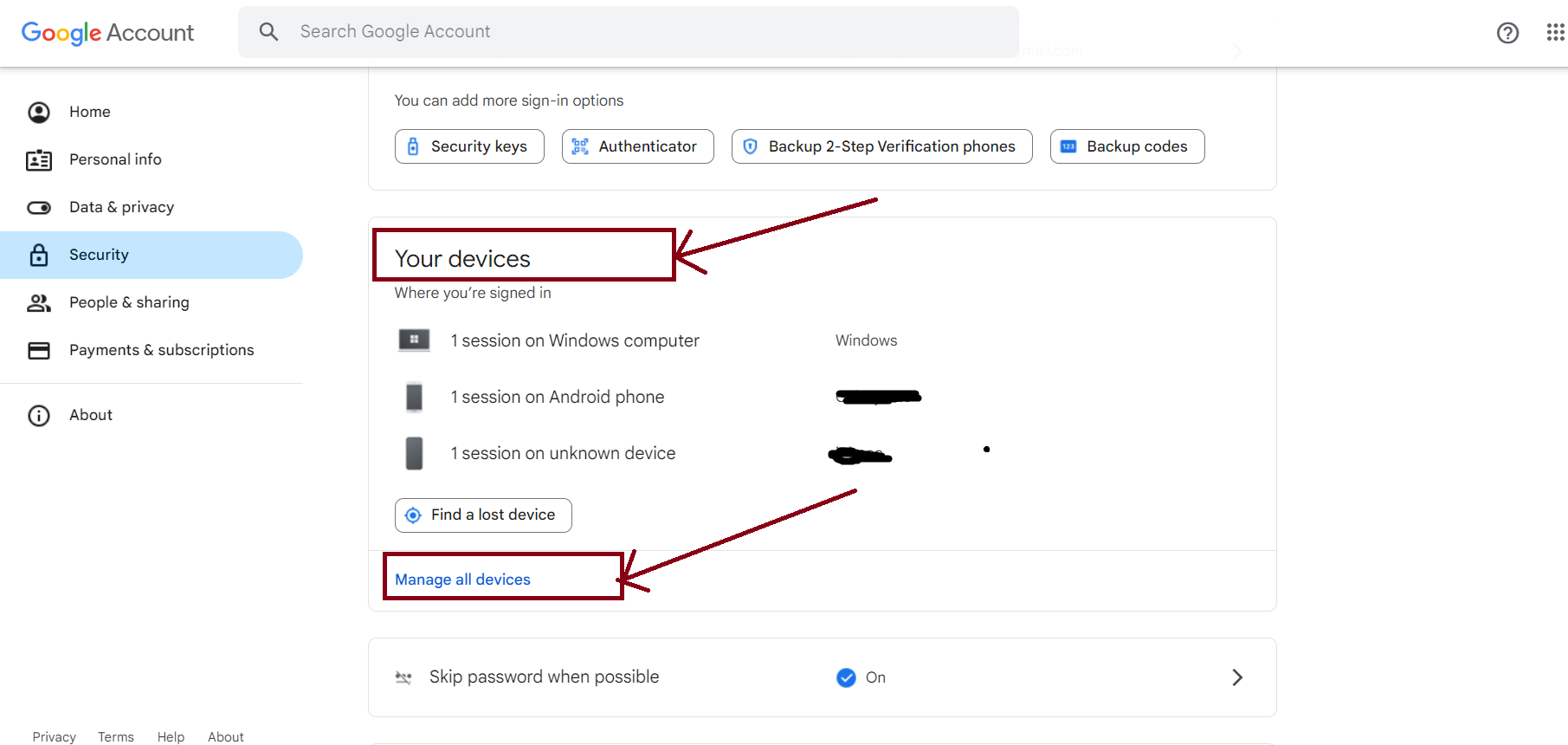Open People & sharing page

[x=129, y=302]
